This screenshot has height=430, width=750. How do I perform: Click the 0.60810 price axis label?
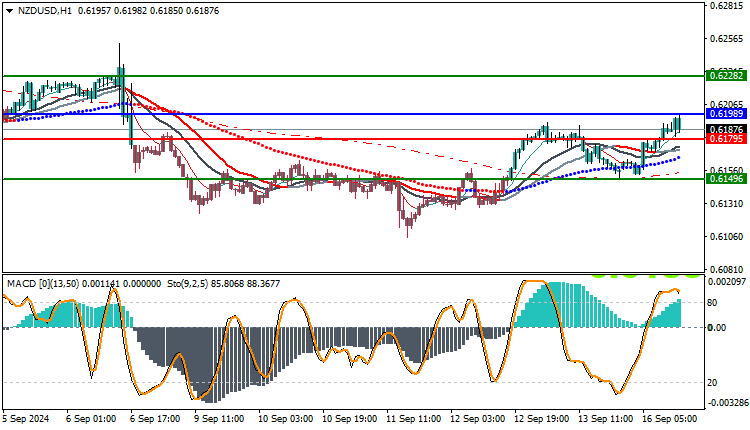click(727, 270)
